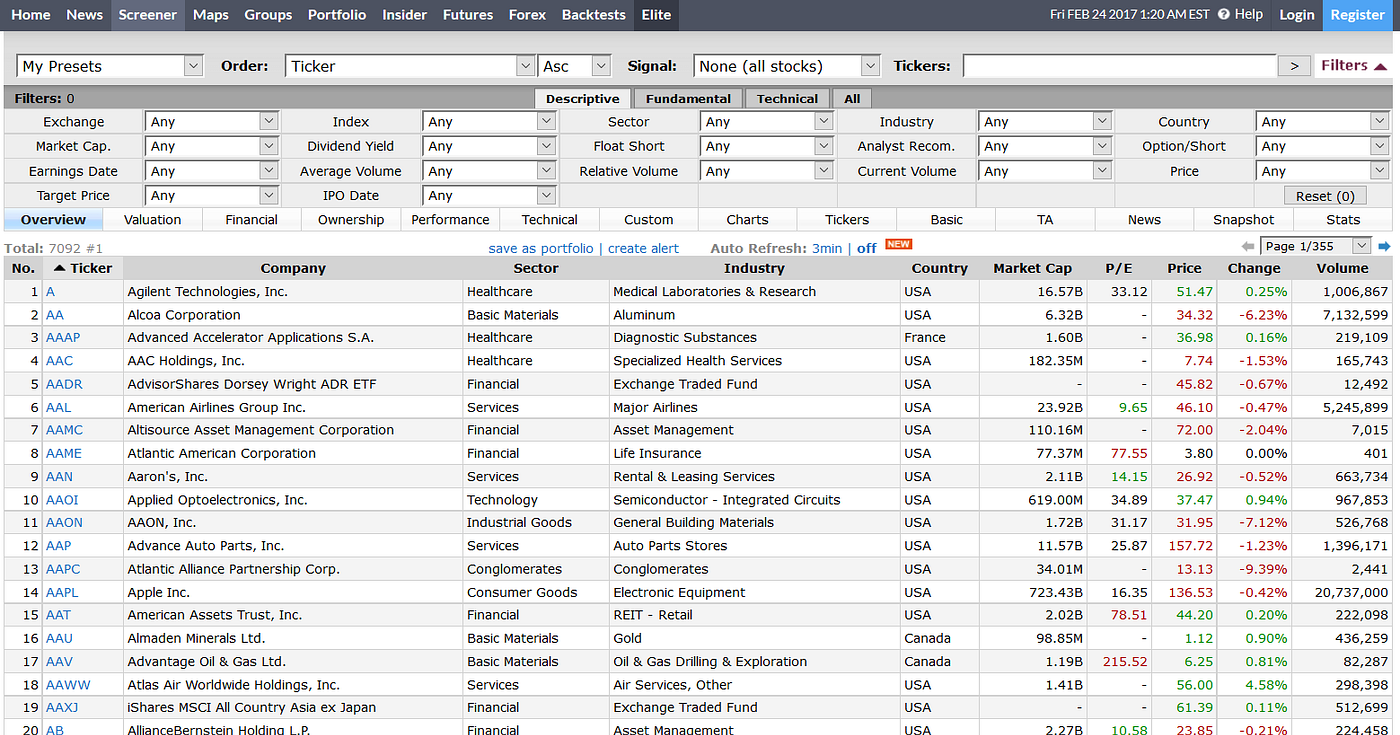Open the IPO Date filter dropdown

pos(488,196)
